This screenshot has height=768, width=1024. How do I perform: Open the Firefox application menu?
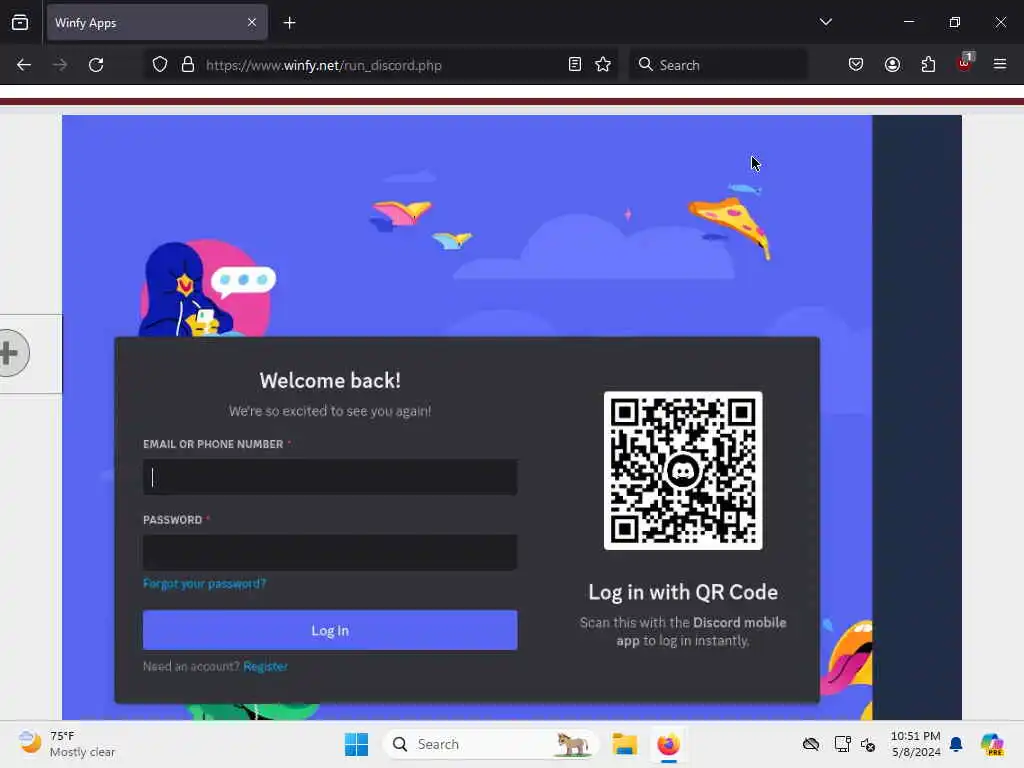tap(1000, 65)
